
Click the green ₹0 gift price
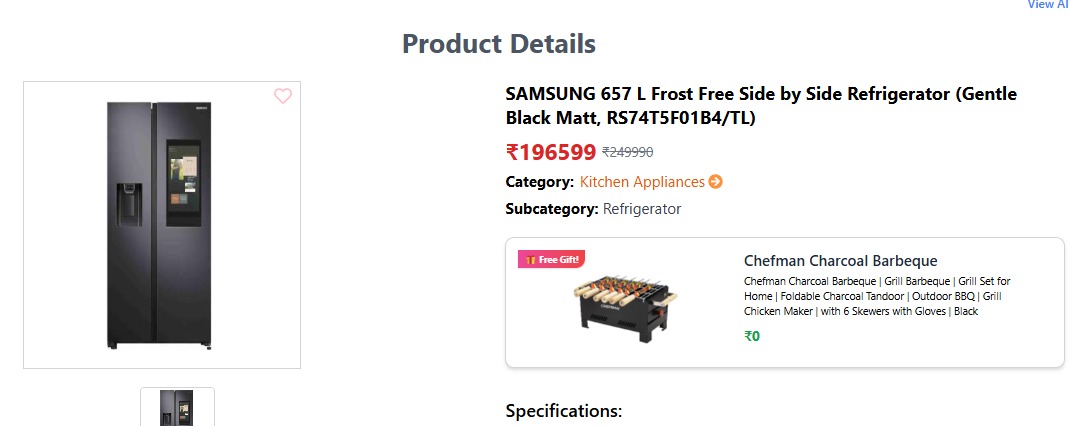tap(752, 336)
